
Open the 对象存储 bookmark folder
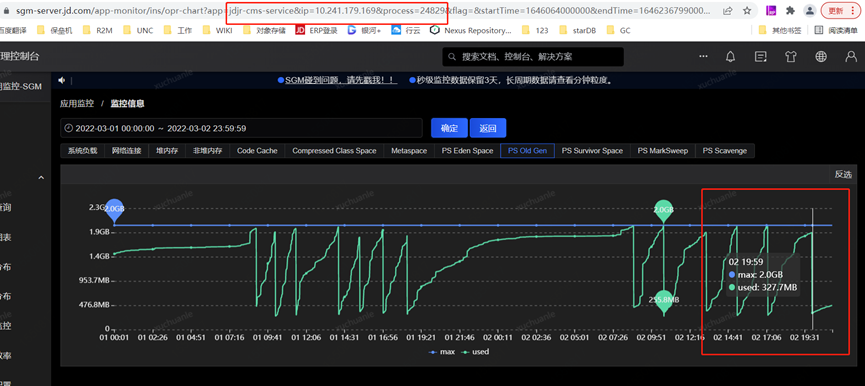click(265, 31)
